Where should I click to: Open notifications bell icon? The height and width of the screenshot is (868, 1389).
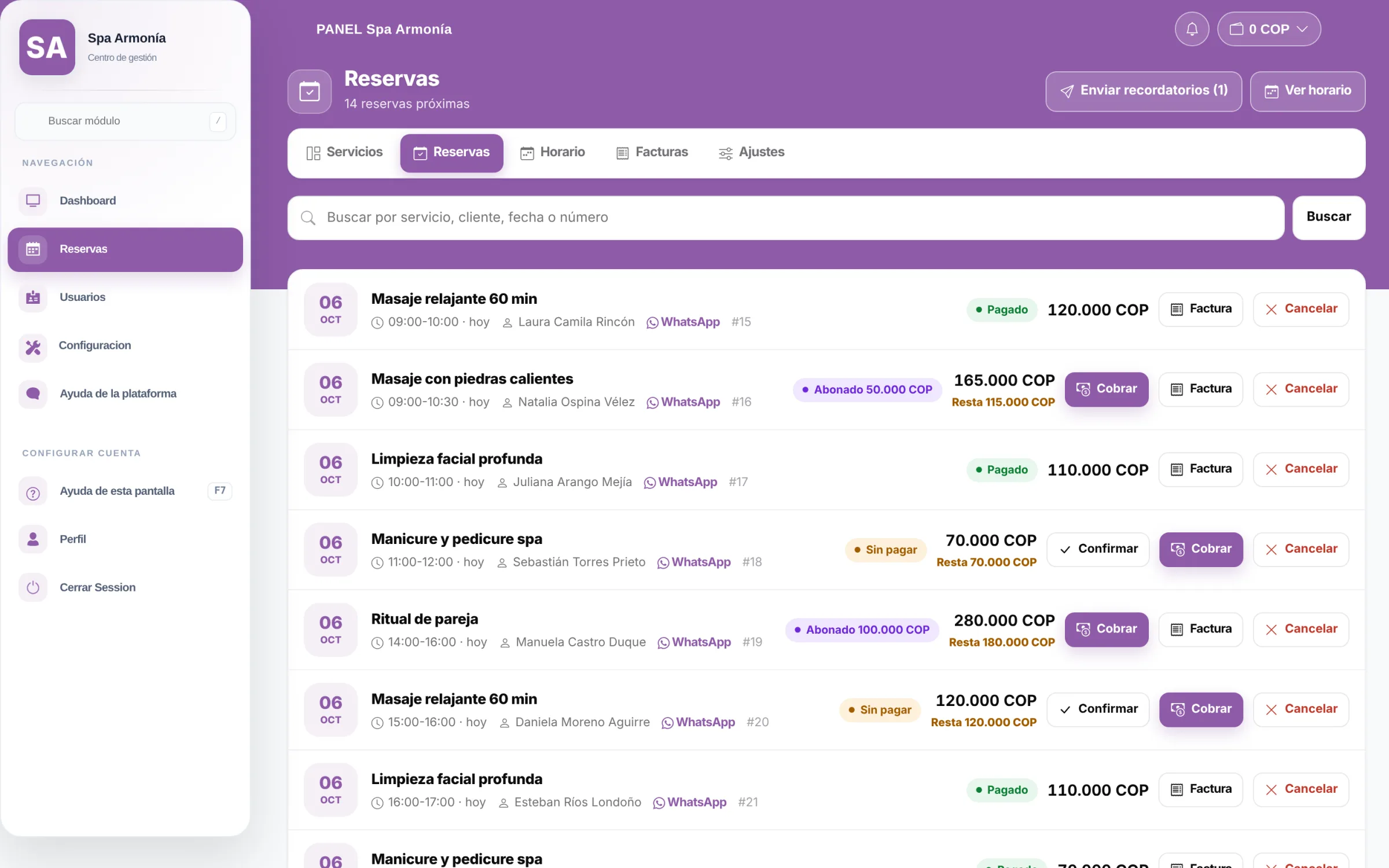(1192, 29)
